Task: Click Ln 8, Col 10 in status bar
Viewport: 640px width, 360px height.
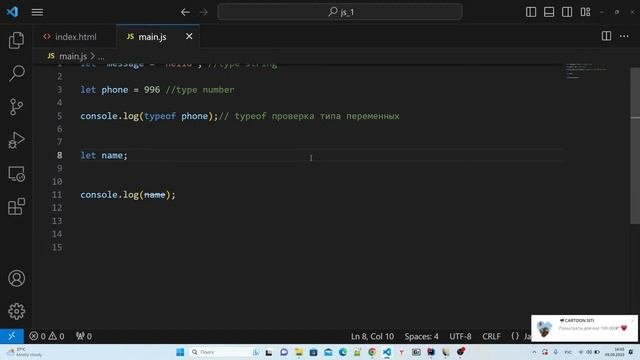Action: pyautogui.click(x=372, y=336)
